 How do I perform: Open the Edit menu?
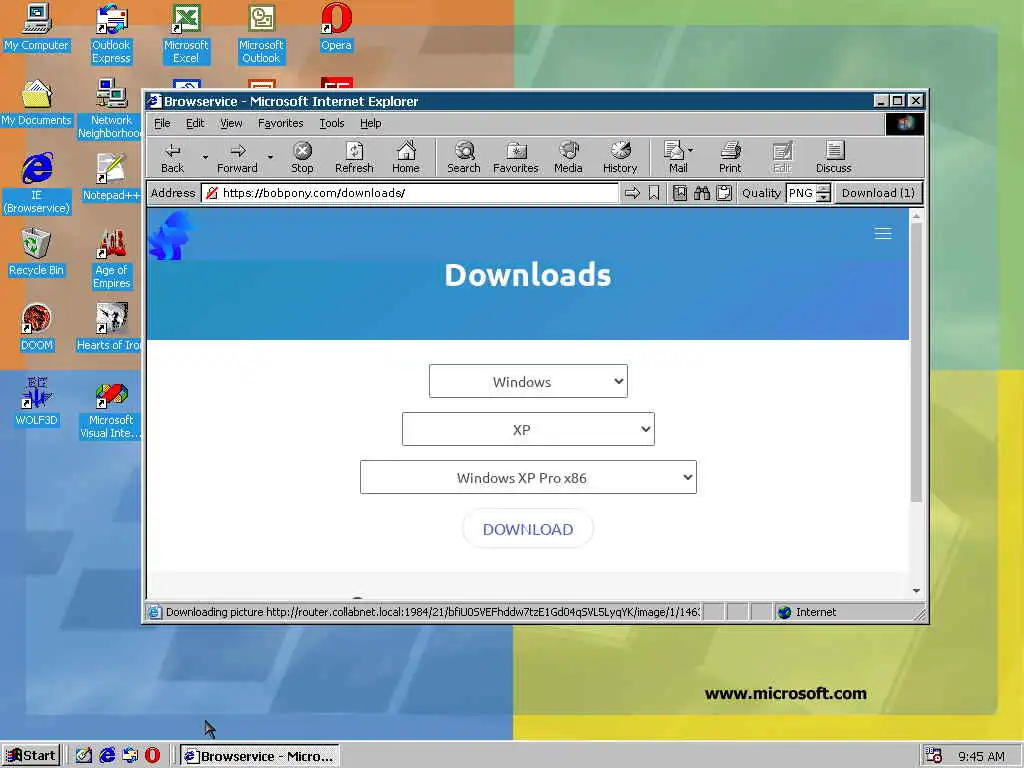[x=195, y=123]
